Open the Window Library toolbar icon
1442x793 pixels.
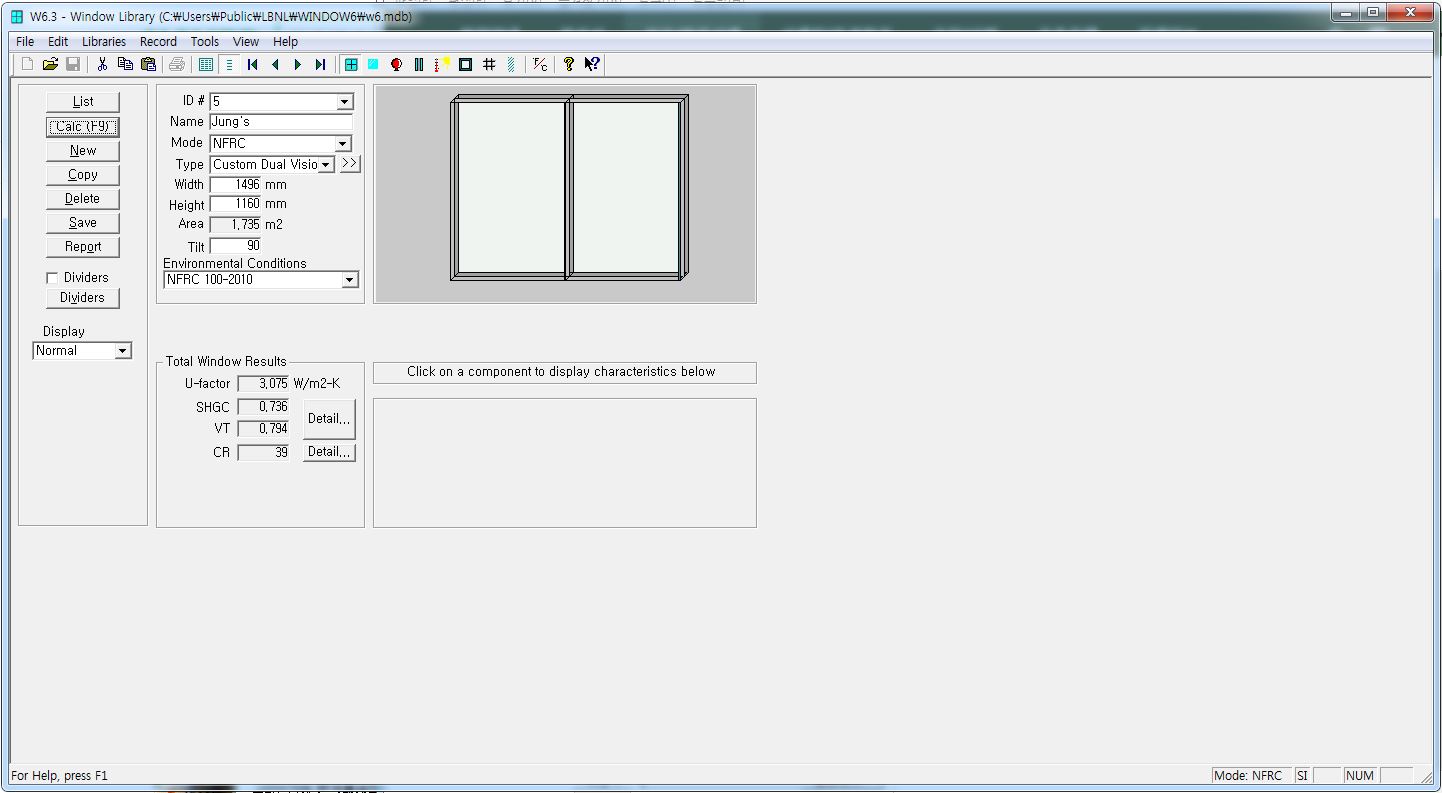click(x=351, y=65)
